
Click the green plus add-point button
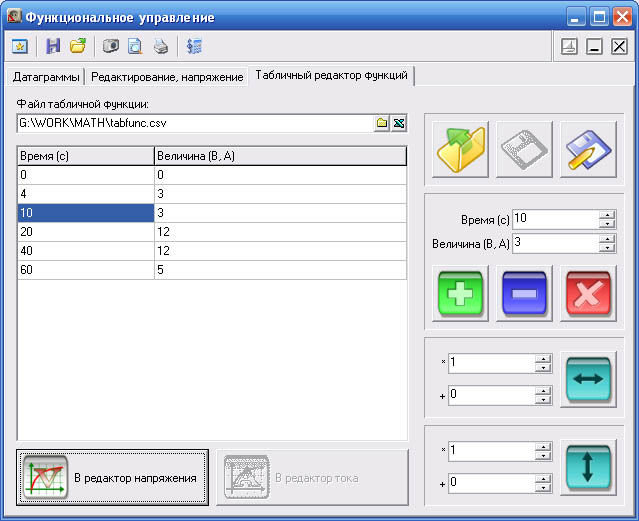[459, 294]
